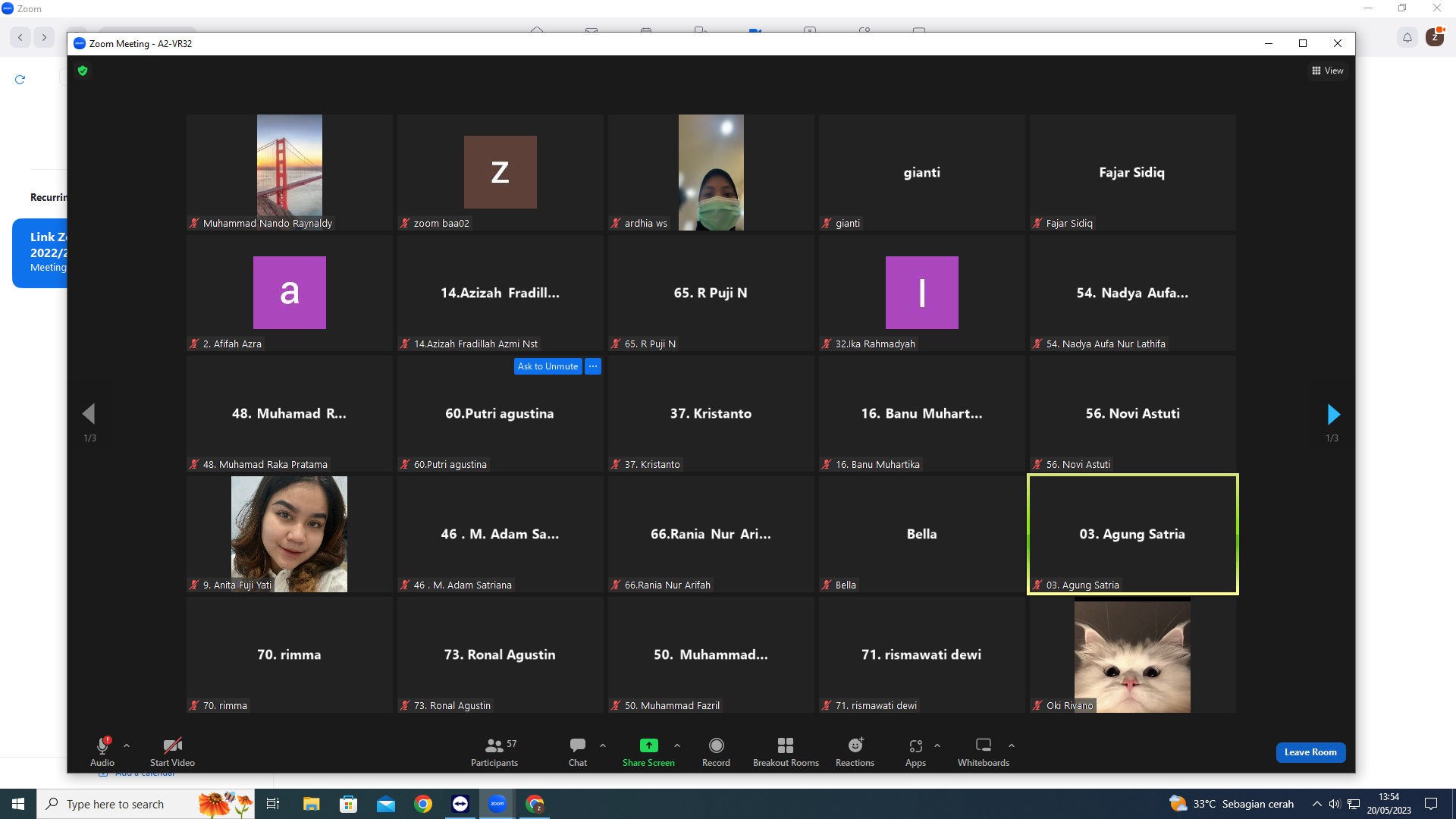Expand audio options arrow next to Audio
This screenshot has height=819, width=1456.
point(127,745)
